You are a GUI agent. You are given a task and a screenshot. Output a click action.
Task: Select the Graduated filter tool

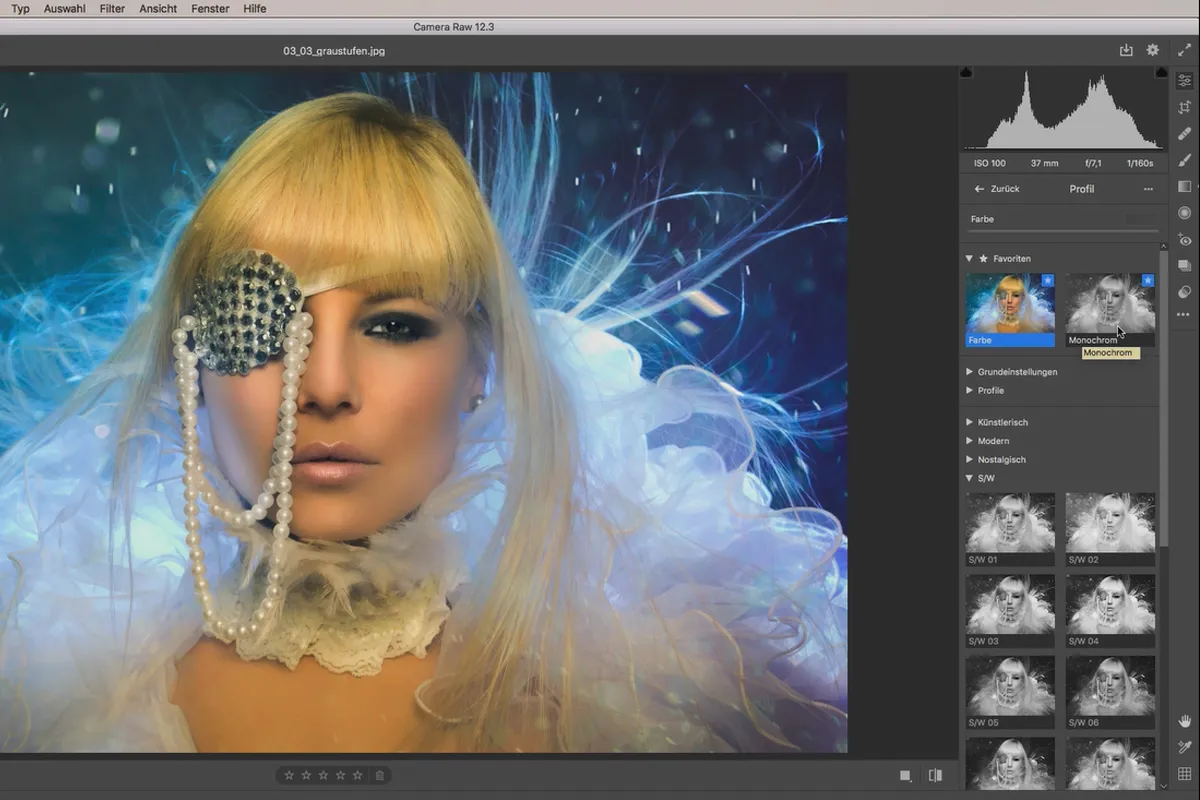point(1185,186)
